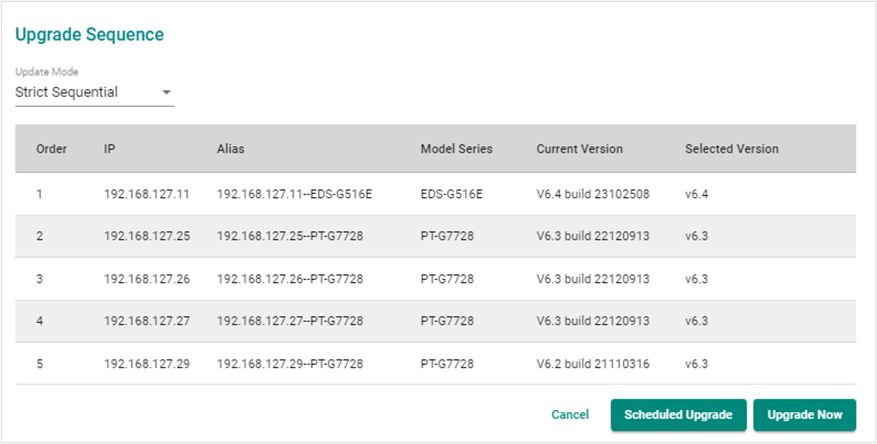
Task: Click the V6.2 build 21110316 version cell
Action: pos(593,364)
